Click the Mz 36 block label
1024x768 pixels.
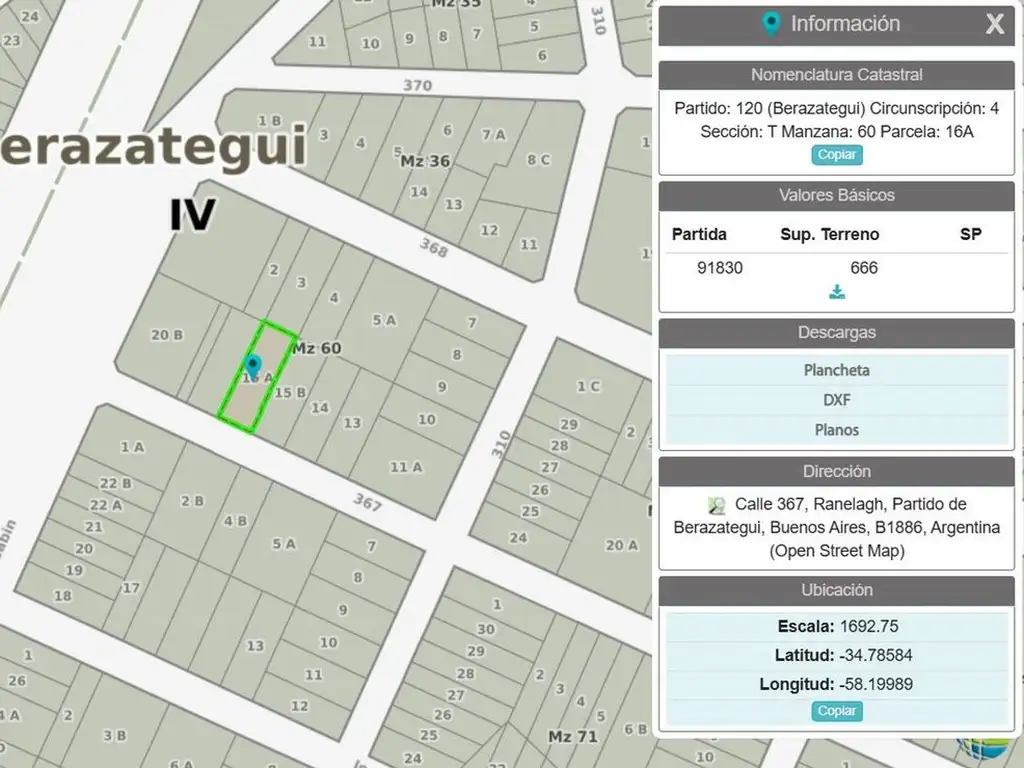pyautogui.click(x=425, y=161)
